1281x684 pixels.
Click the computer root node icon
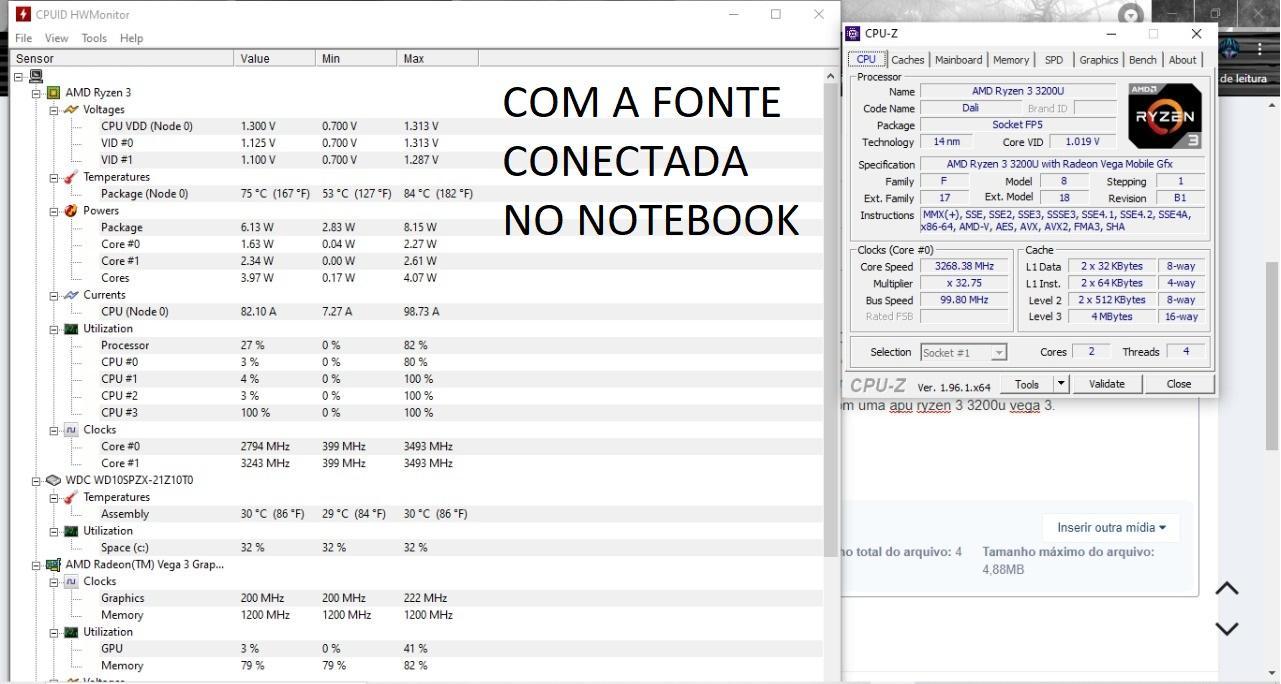(x=36, y=76)
